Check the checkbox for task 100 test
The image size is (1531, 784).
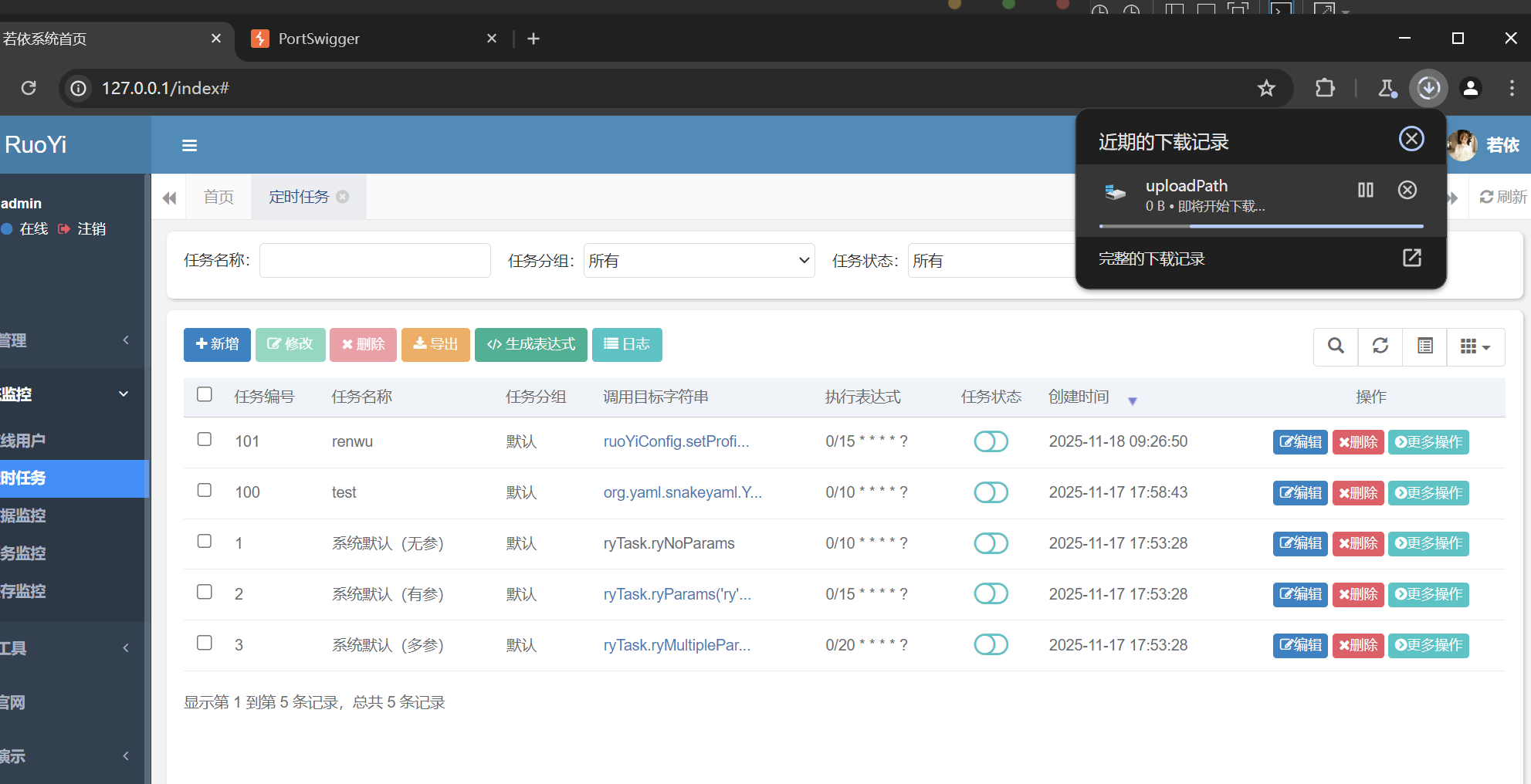click(x=205, y=490)
